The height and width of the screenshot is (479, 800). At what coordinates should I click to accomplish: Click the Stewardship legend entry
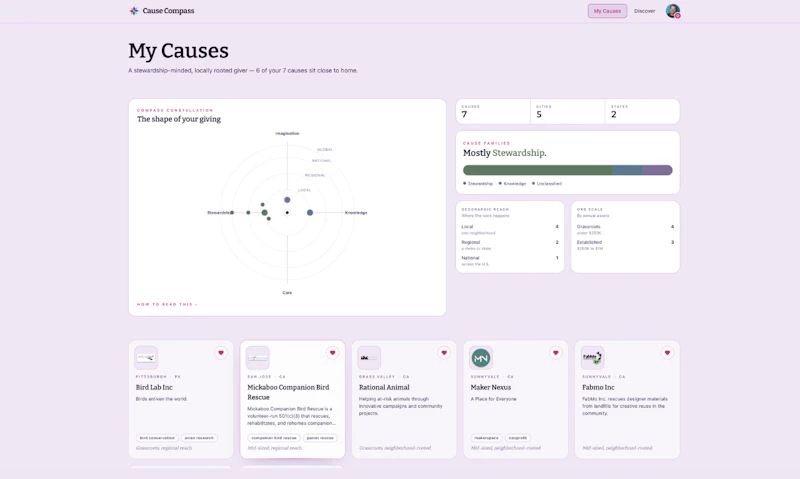pyautogui.click(x=478, y=184)
